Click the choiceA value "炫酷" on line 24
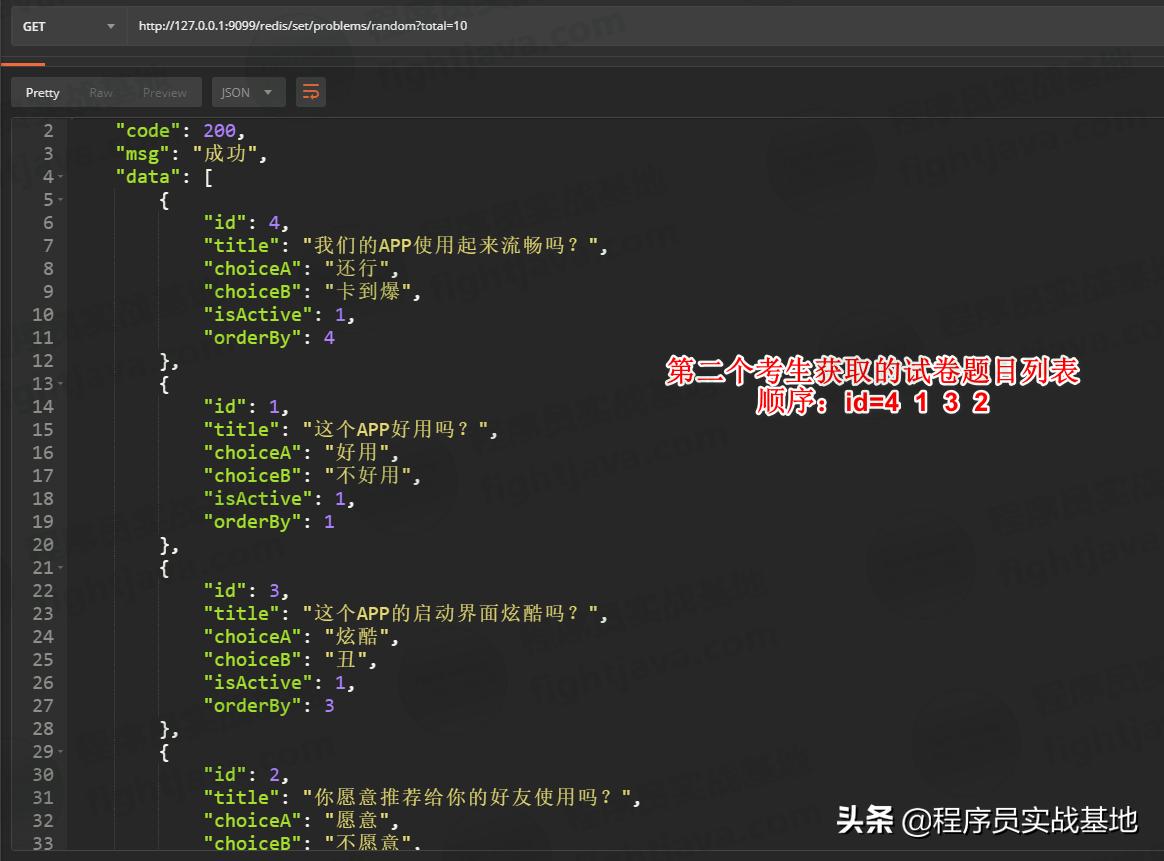The image size is (1164, 861). click(x=357, y=636)
